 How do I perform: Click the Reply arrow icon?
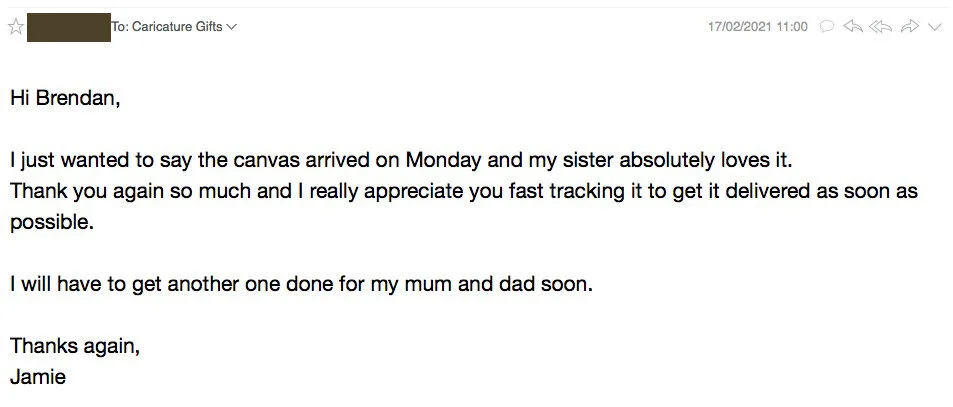click(x=853, y=26)
